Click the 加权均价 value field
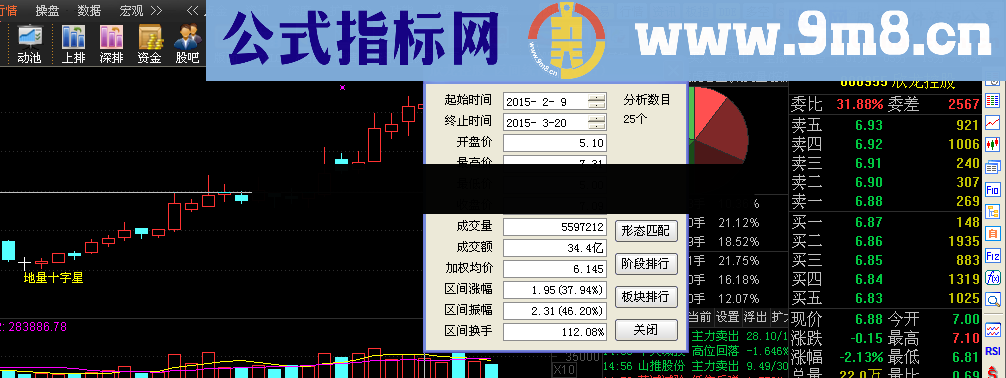This screenshot has height=378, width=1006. [x=555, y=268]
